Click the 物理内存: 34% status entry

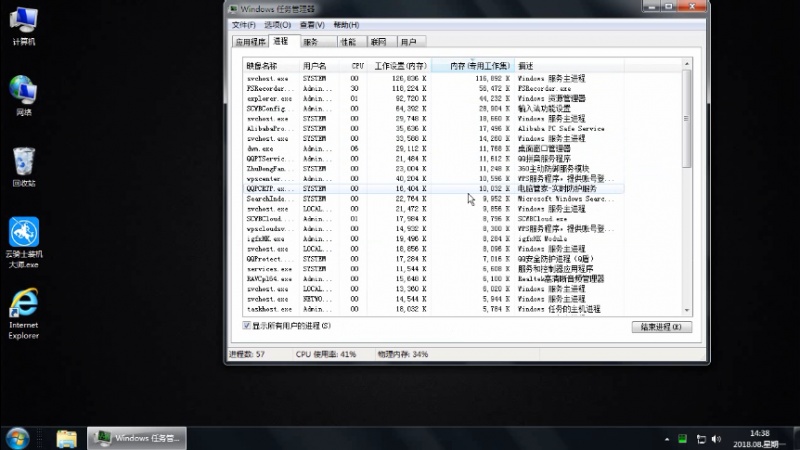point(403,354)
